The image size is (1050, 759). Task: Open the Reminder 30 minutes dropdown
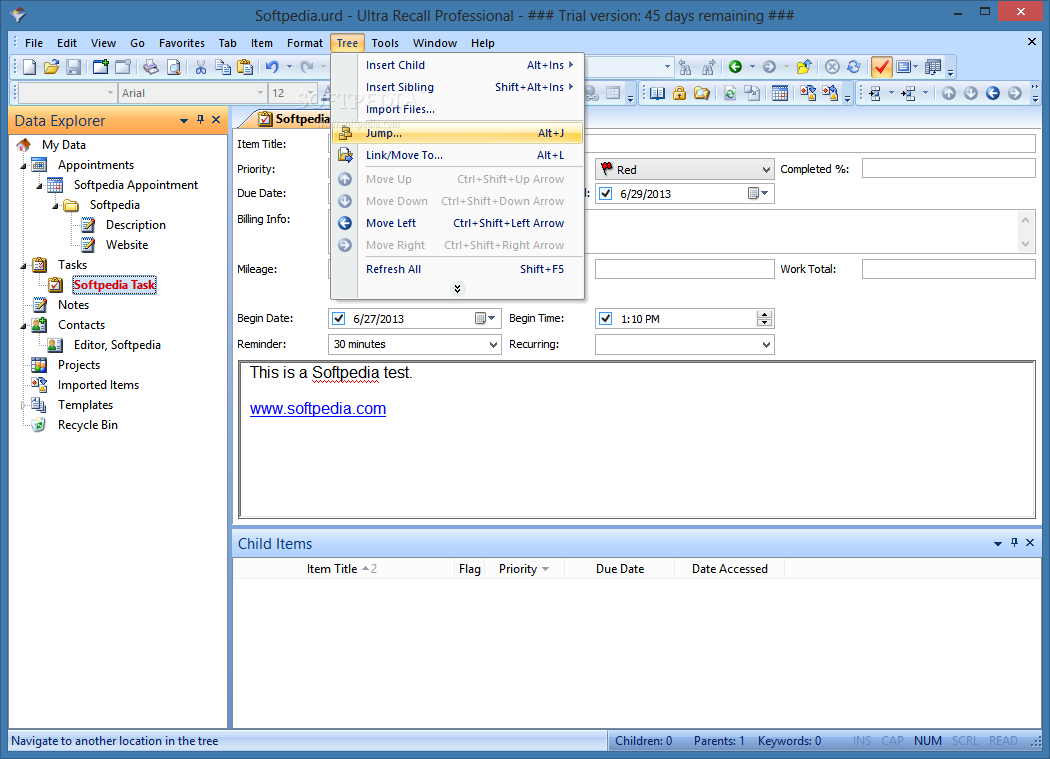[x=494, y=345]
